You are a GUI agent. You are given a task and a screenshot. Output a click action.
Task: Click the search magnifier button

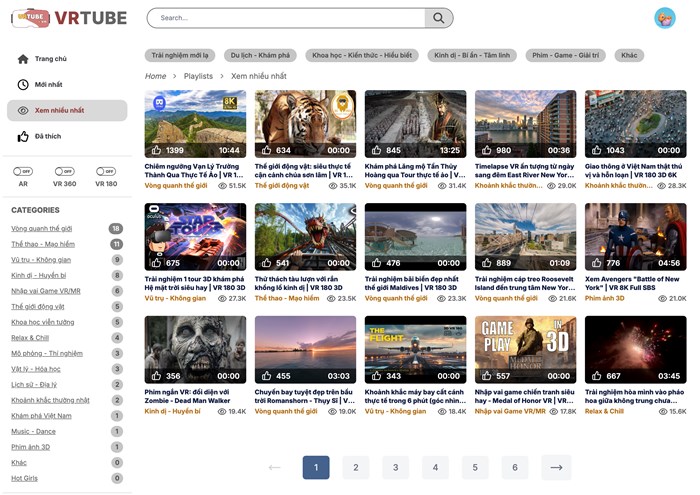(439, 18)
